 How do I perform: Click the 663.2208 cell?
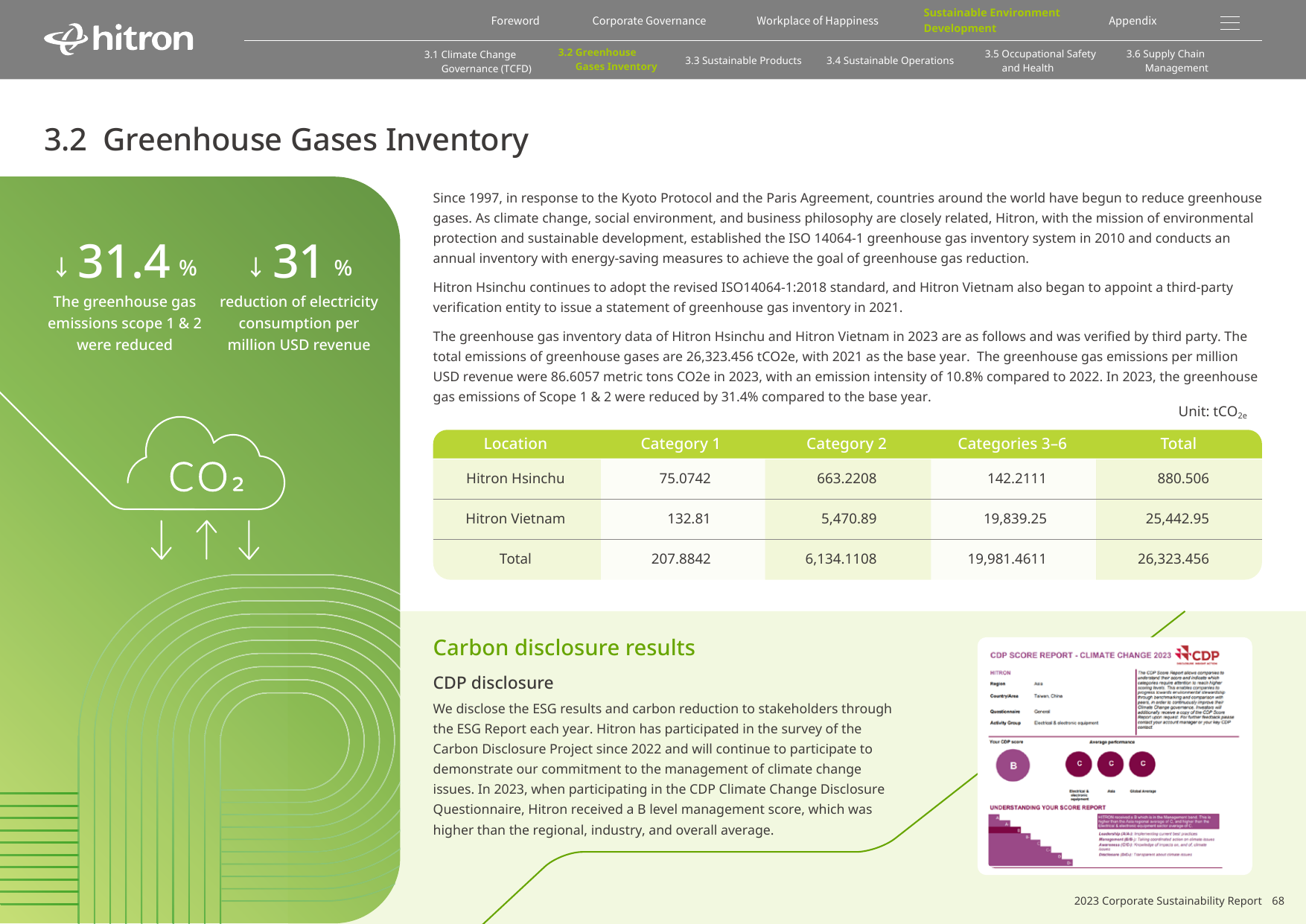(x=847, y=479)
